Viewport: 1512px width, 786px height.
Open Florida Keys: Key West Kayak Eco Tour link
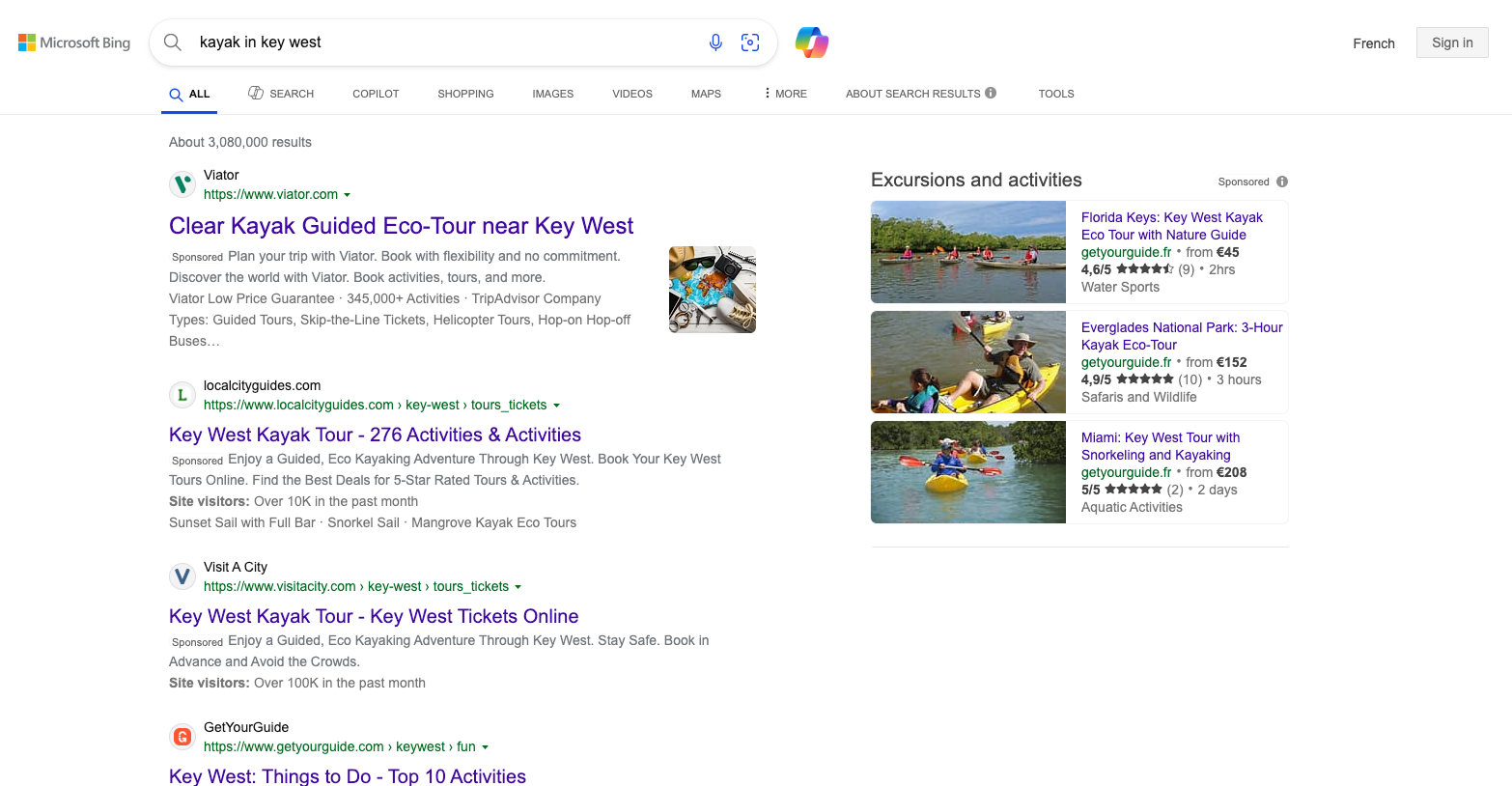point(1172,226)
